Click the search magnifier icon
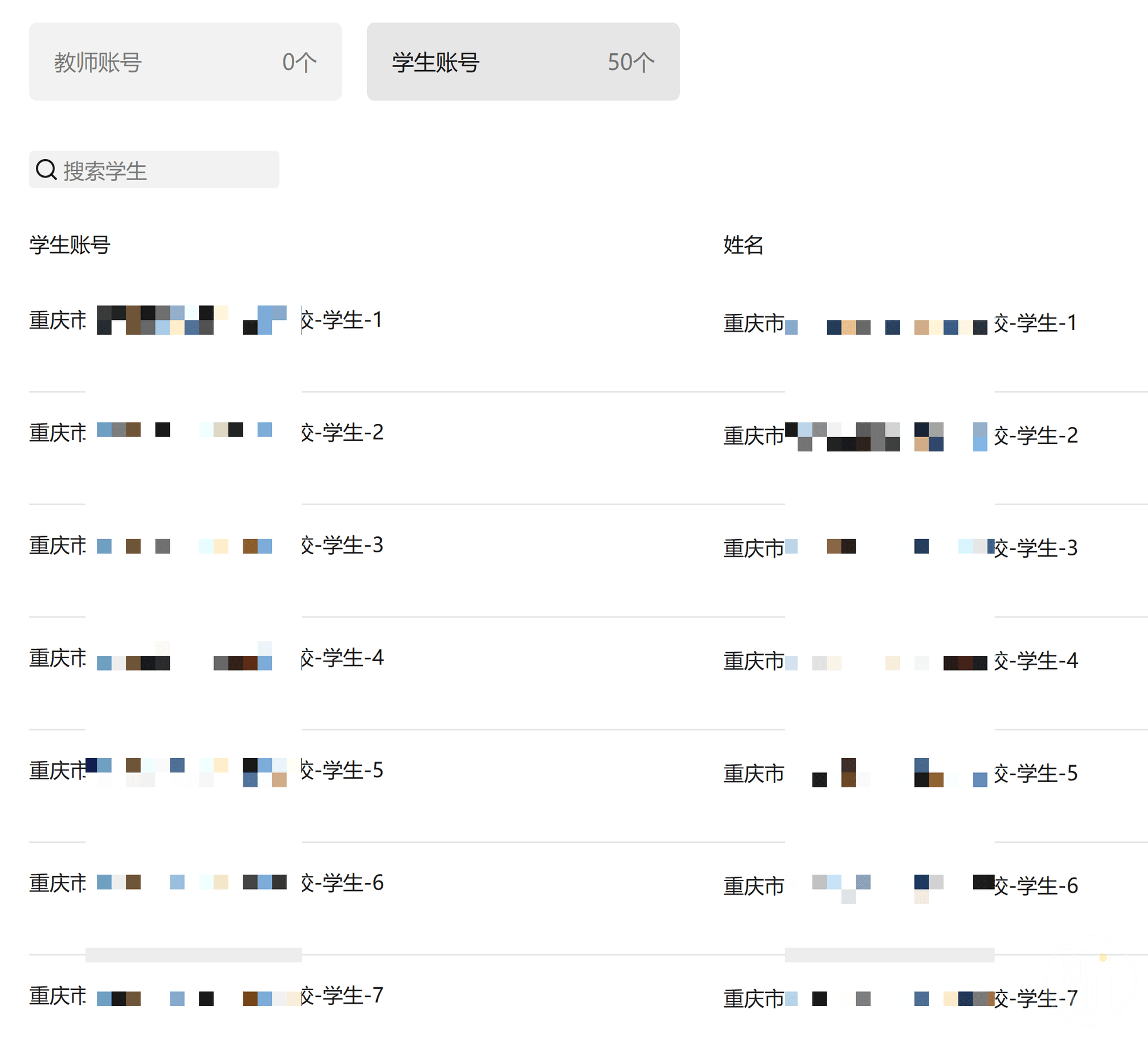The width and height of the screenshot is (1148, 1039). pos(46,170)
